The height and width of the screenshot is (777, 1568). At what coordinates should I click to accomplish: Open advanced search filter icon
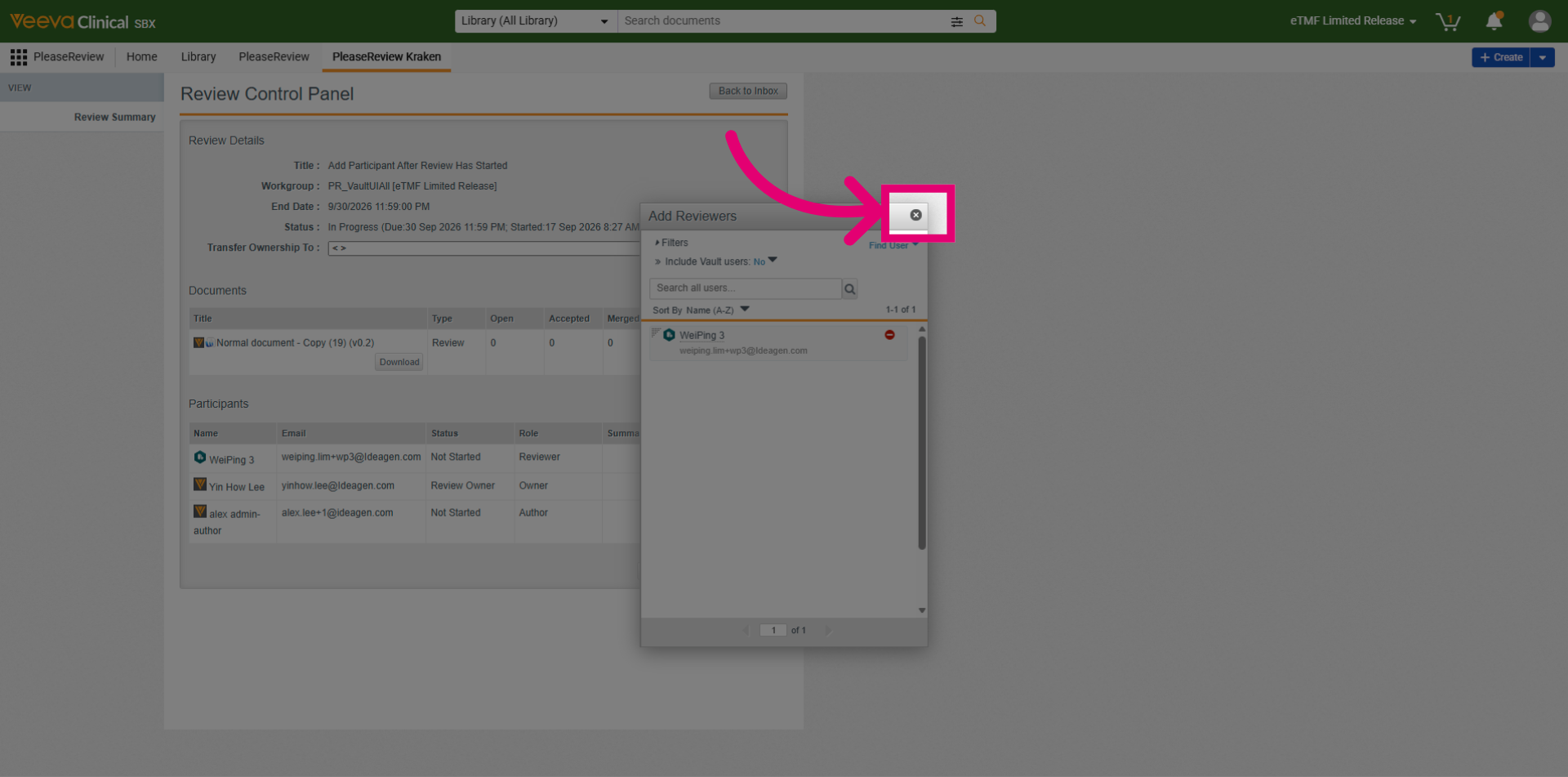[956, 21]
